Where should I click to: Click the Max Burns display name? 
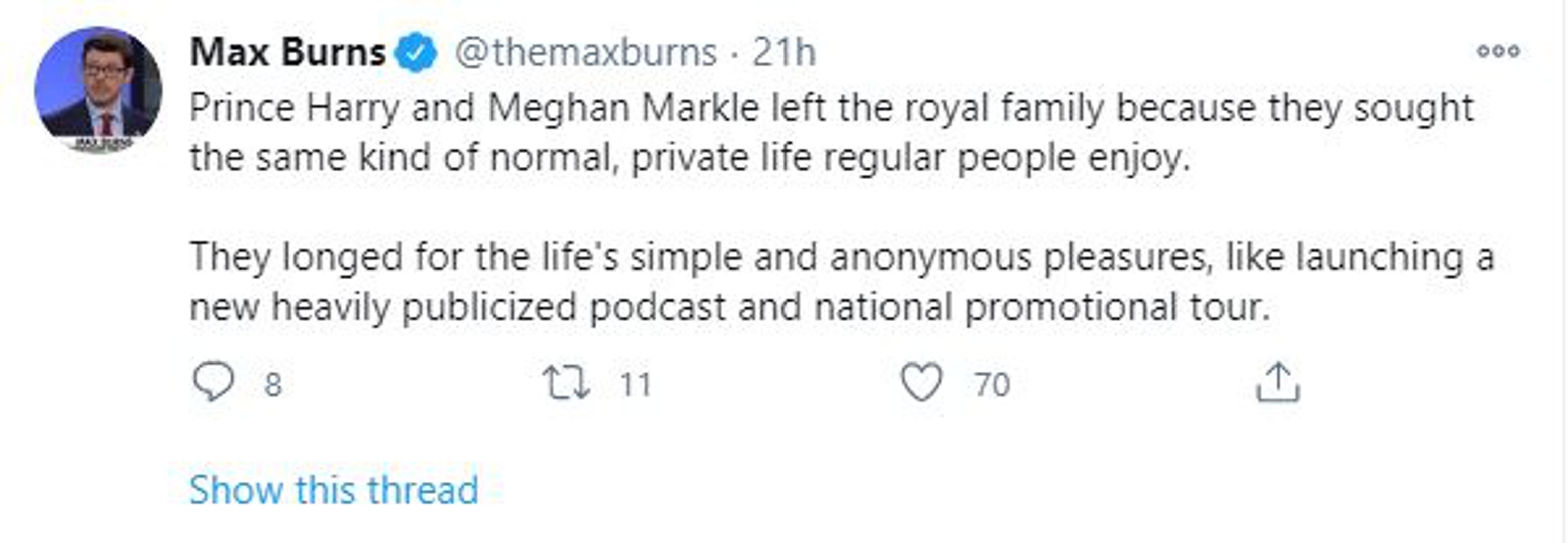pyautogui.click(x=288, y=52)
